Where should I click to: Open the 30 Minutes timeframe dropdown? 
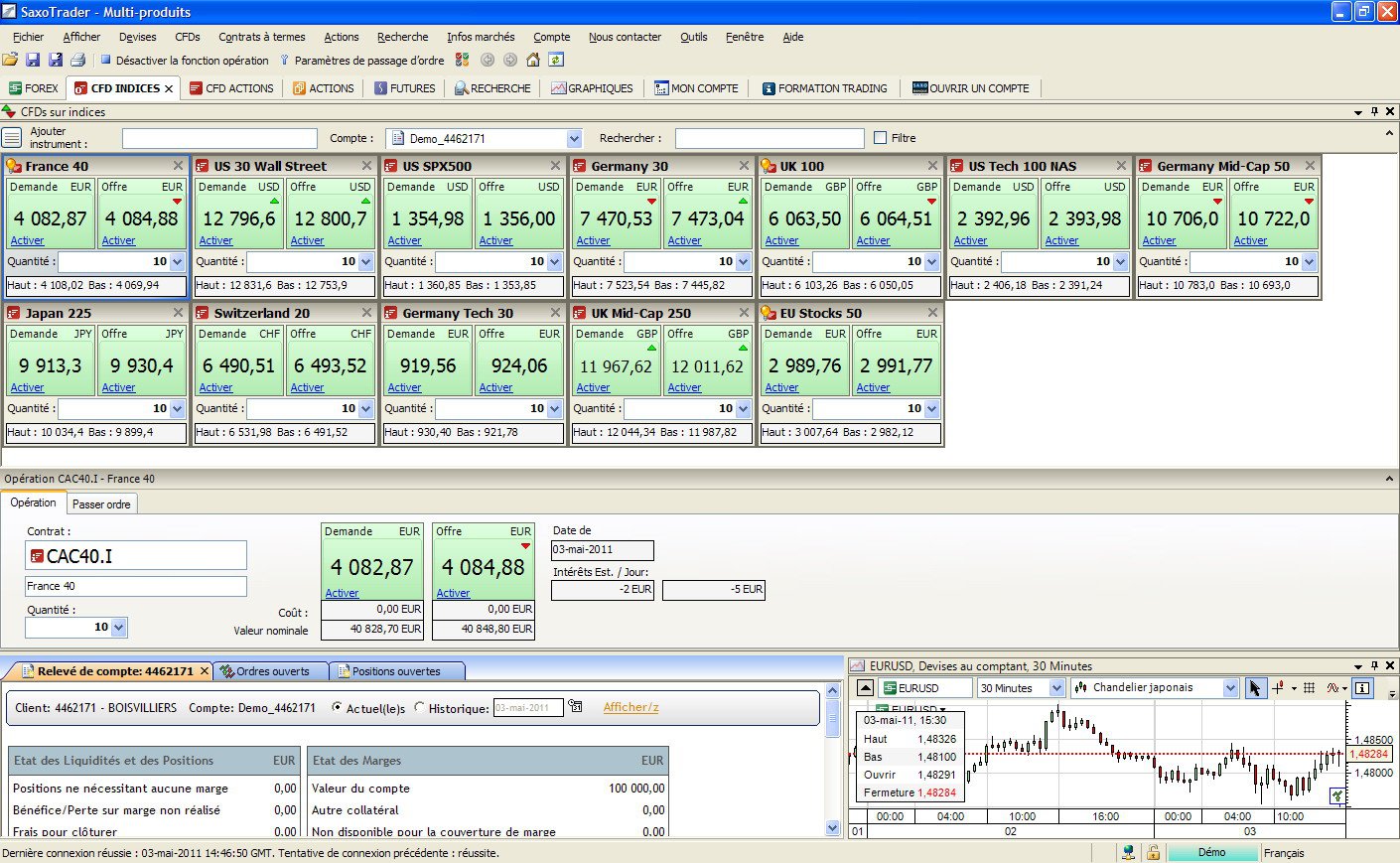(x=1056, y=688)
